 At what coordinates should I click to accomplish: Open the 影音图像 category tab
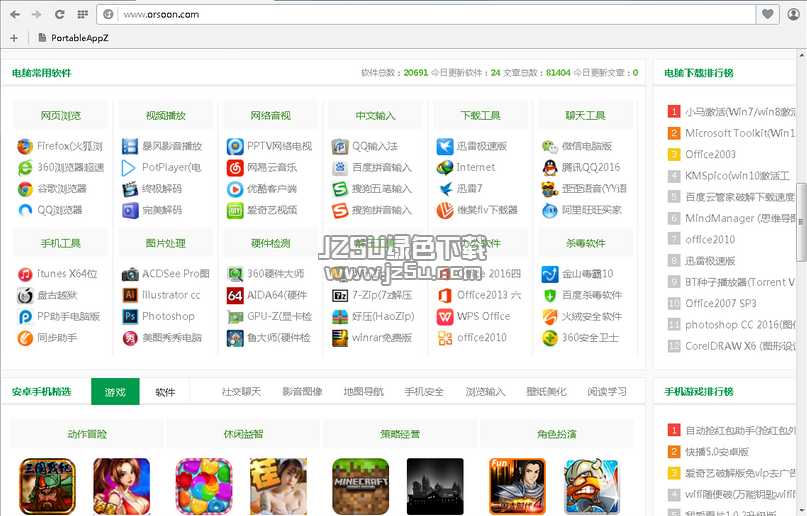point(302,392)
